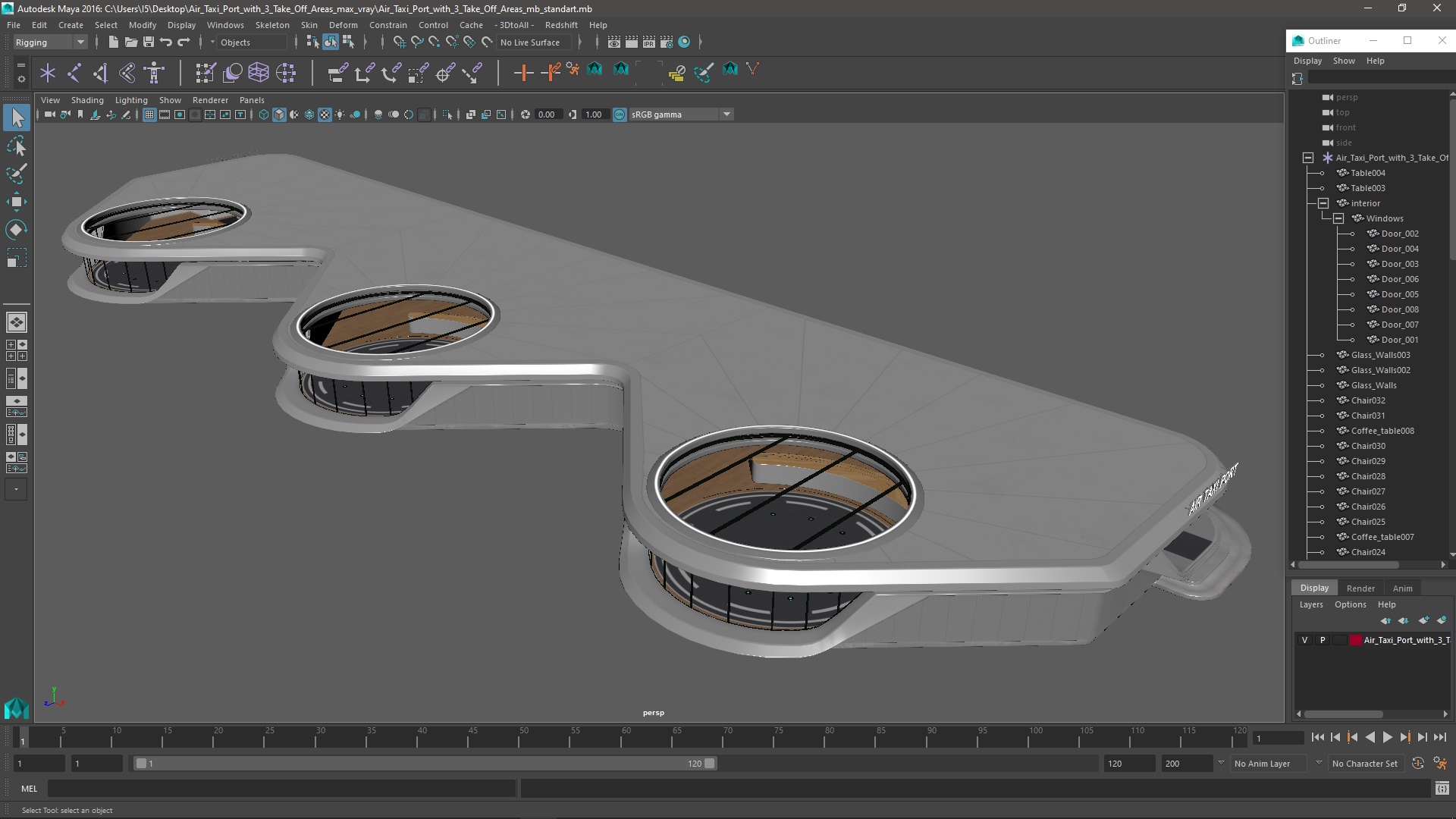Screen dimensions: 1456x819
Task: Switch to single perspective view layout
Action: (x=17, y=322)
